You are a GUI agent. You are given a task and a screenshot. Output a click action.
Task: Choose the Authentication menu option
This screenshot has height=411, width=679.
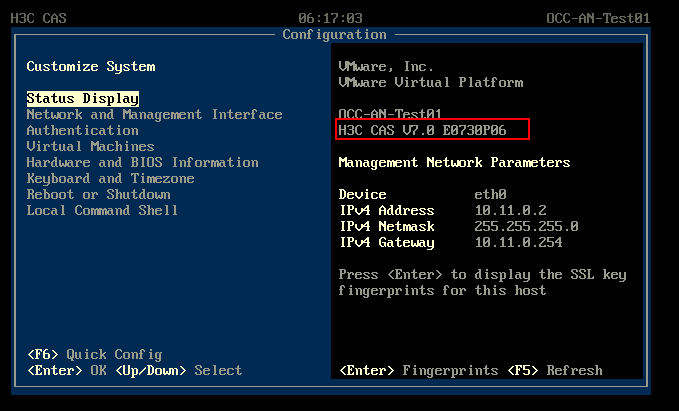(82, 131)
